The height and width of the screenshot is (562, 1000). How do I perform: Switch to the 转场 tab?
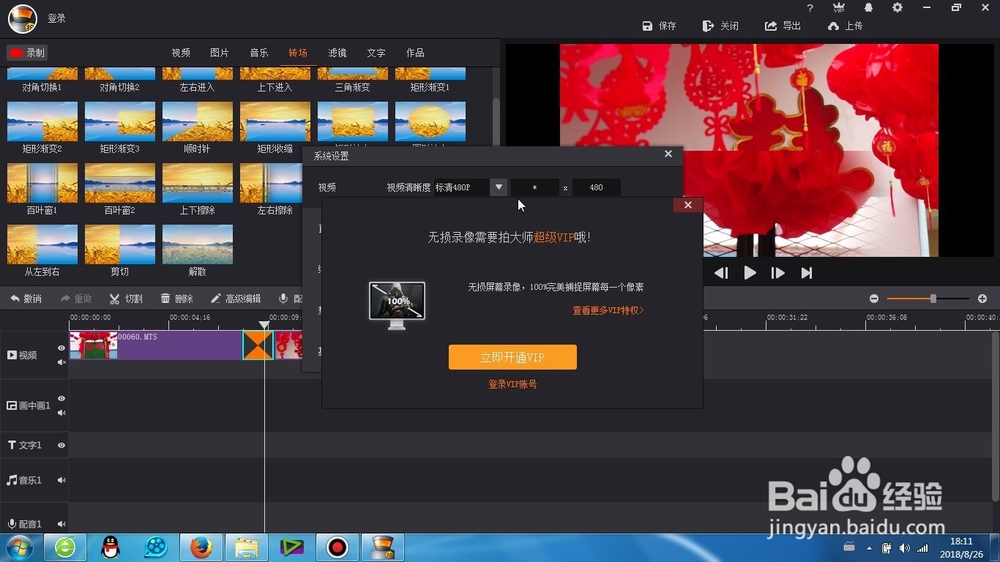pyautogui.click(x=298, y=53)
